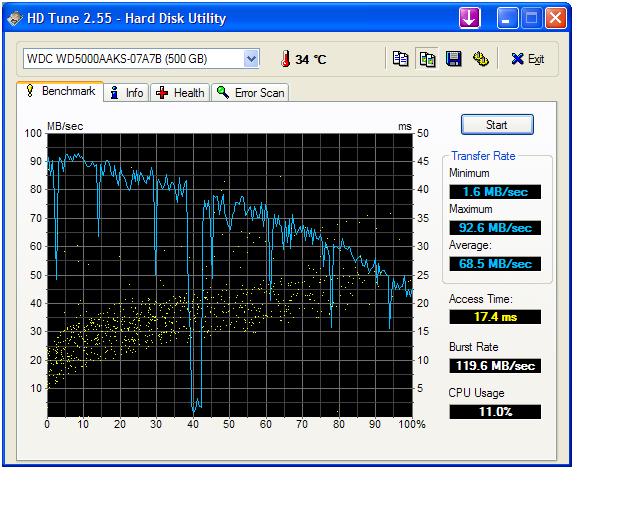Click the Exit button
This screenshot has width=640, height=512.
pyautogui.click(x=528, y=59)
